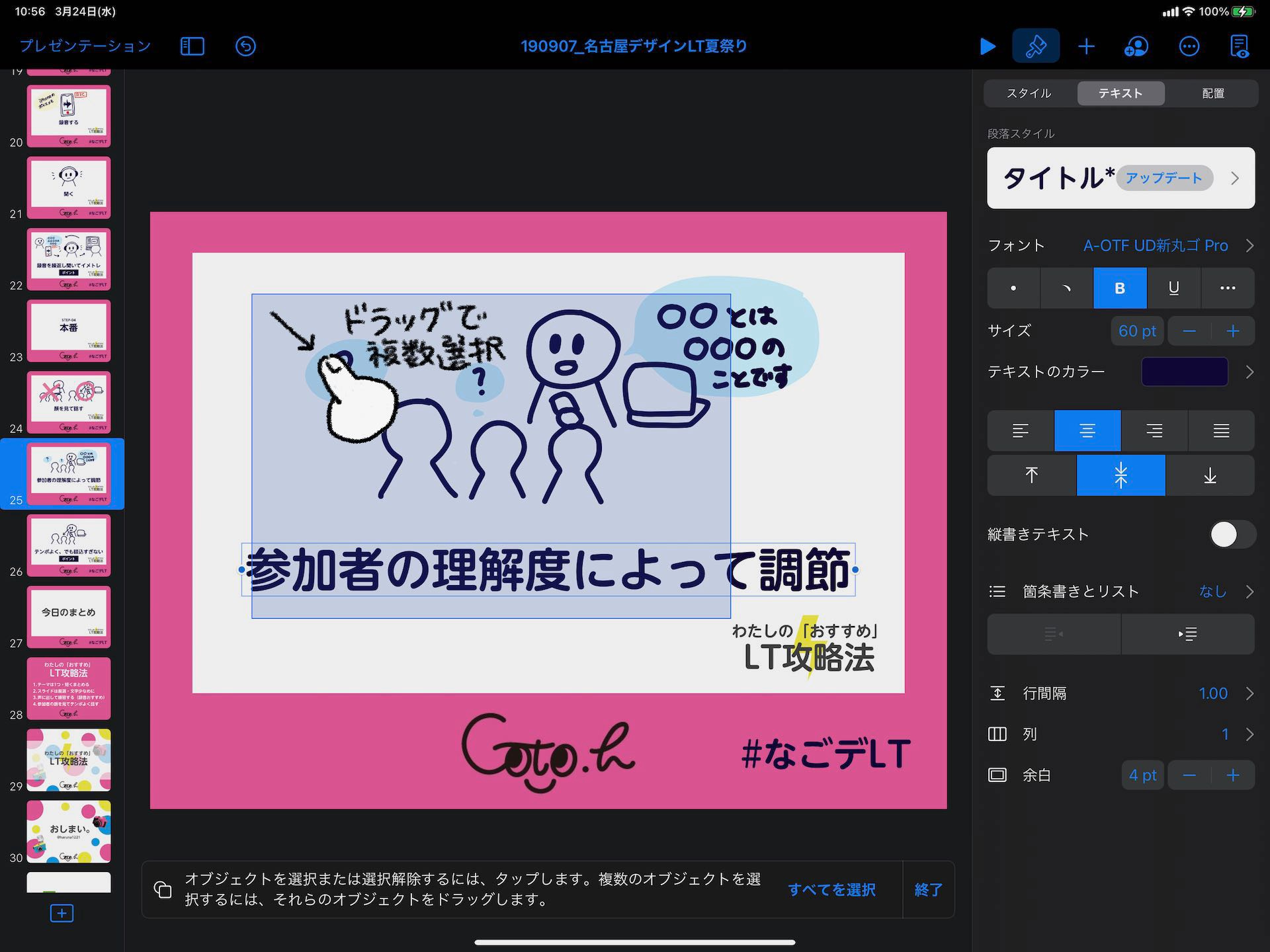The height and width of the screenshot is (952, 1270).
Task: Align text center
Action: pos(1087,431)
